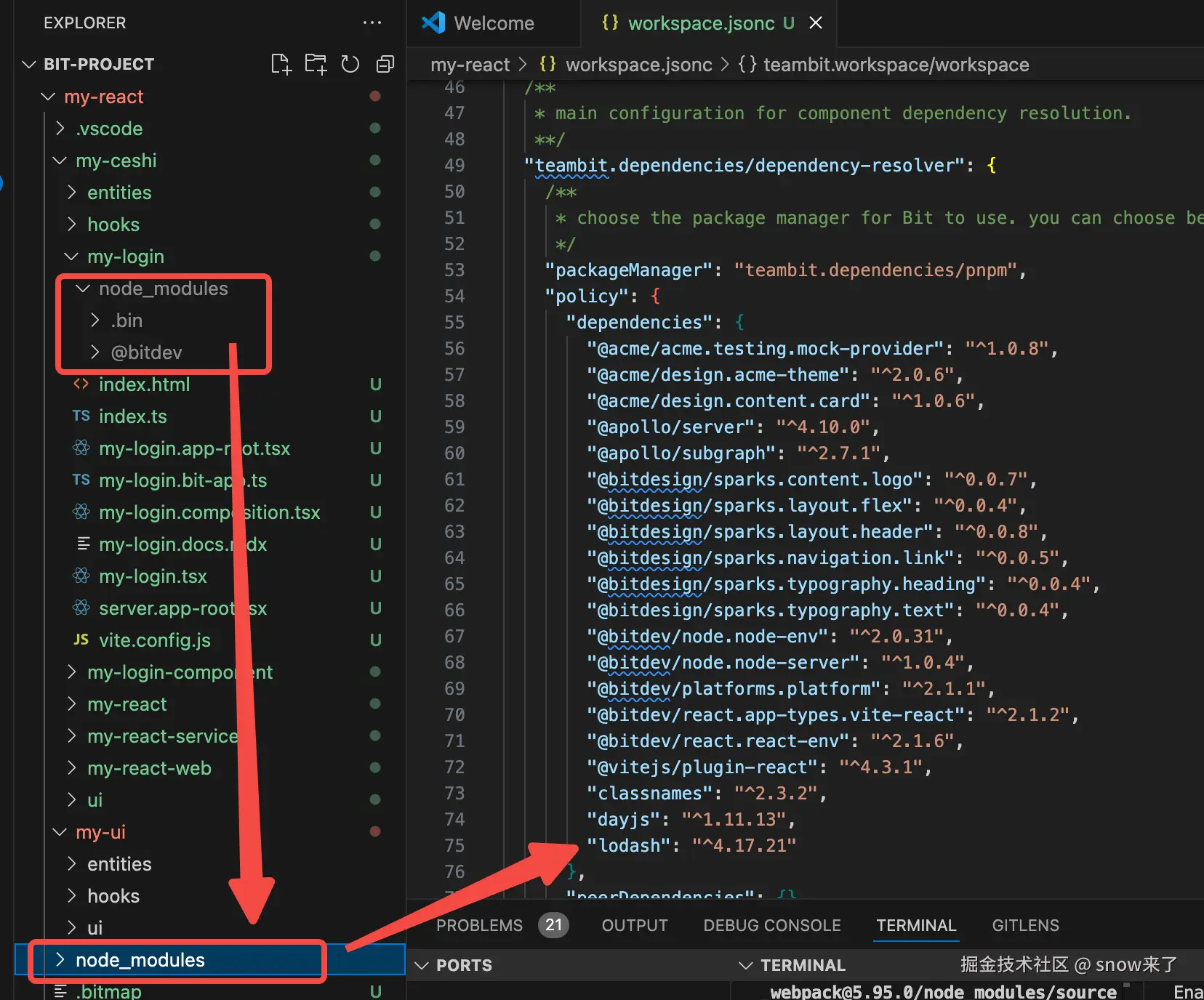Click the file icon beside .bitmap
The image size is (1204, 1000).
[x=61, y=991]
